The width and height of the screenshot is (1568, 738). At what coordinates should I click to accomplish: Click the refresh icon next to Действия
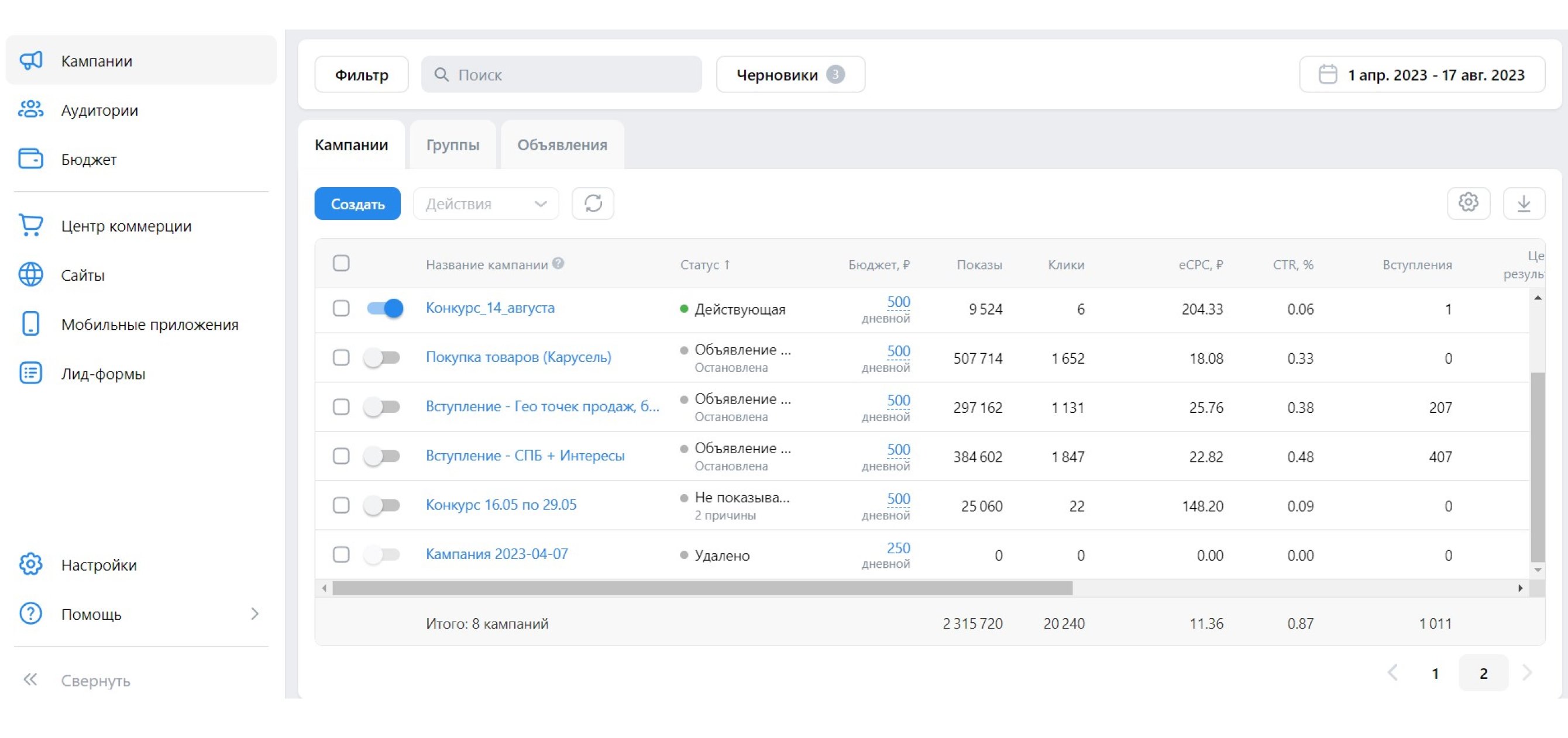[592, 203]
